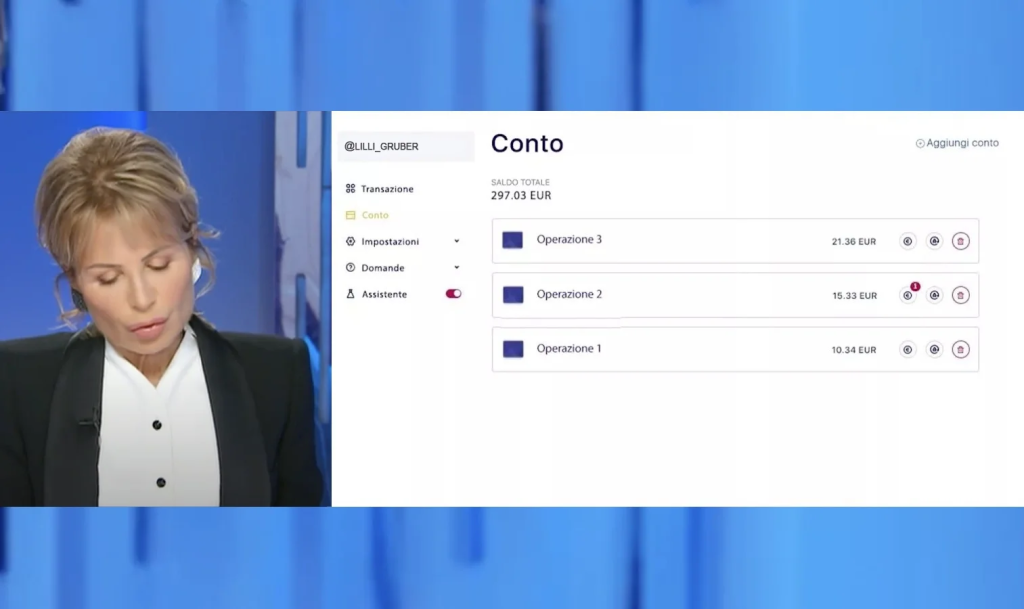1024x609 pixels.
Task: Delete Operazione 3 with the trash icon
Action: (960, 242)
